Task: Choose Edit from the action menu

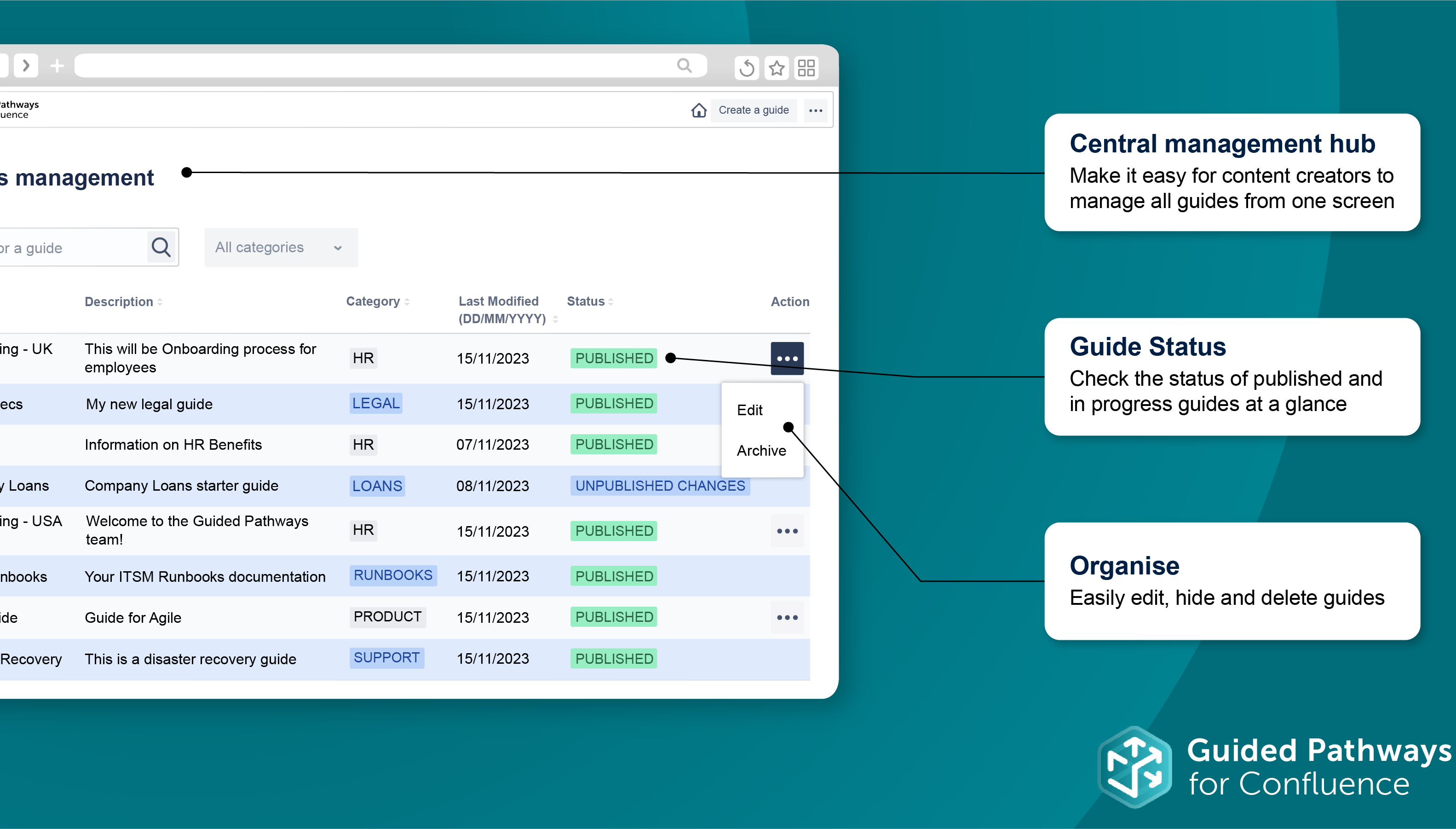Action: [749, 410]
